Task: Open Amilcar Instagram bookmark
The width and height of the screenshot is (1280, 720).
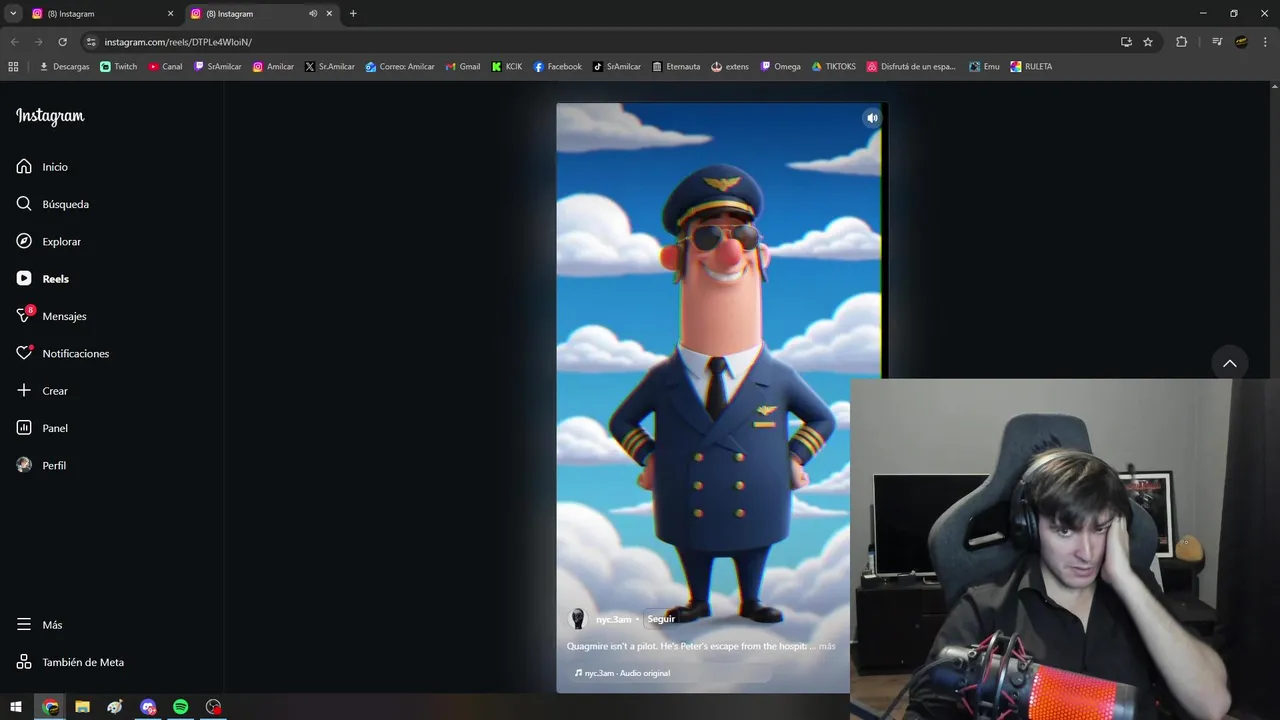Action: point(273,67)
